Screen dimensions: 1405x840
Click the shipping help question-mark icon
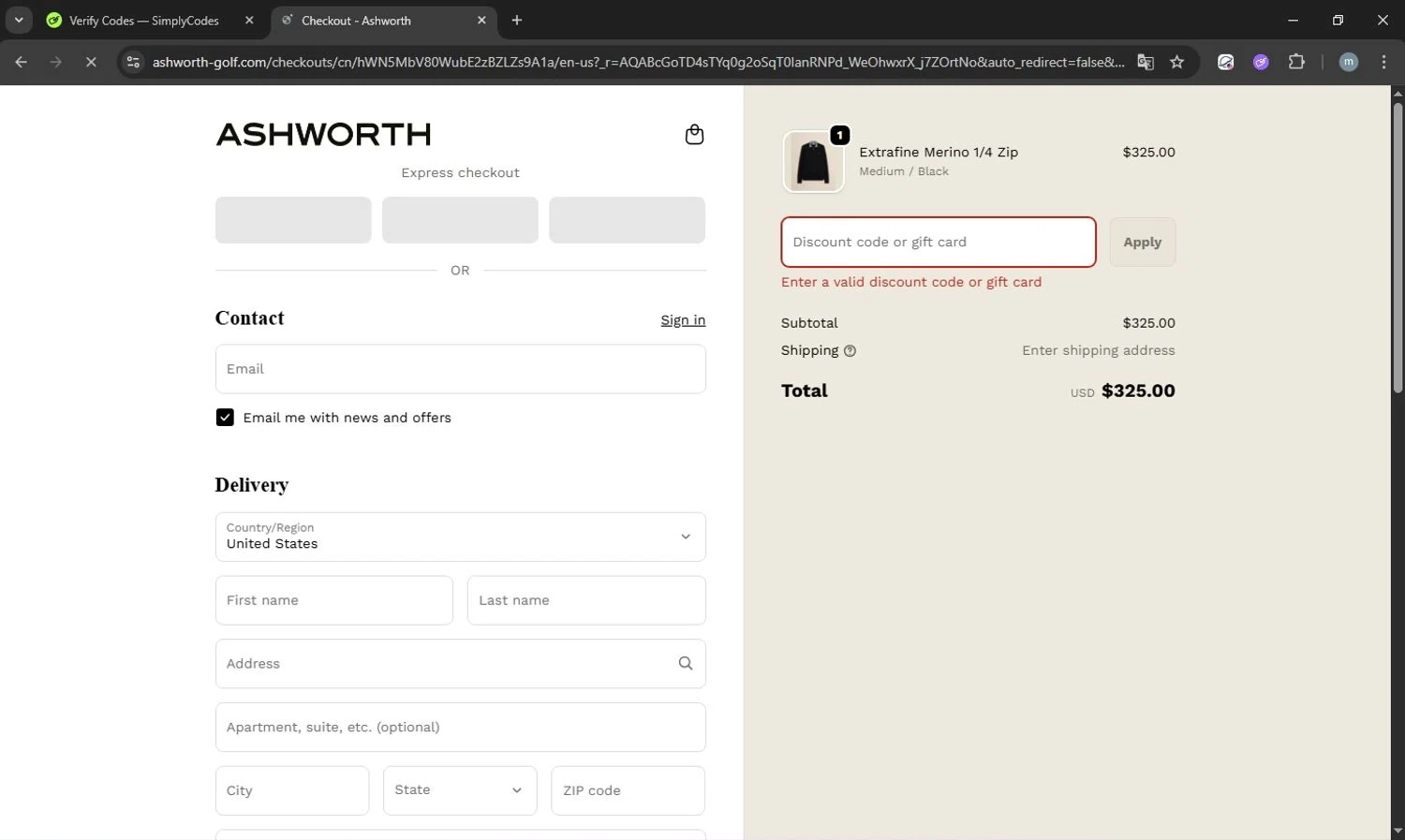[850, 351]
